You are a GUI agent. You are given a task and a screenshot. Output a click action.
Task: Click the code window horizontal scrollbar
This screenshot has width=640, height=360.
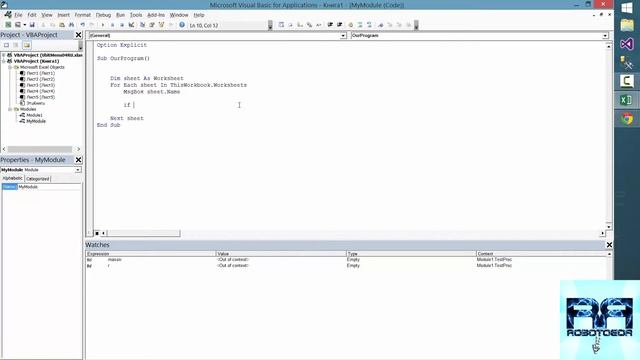click(143, 233)
